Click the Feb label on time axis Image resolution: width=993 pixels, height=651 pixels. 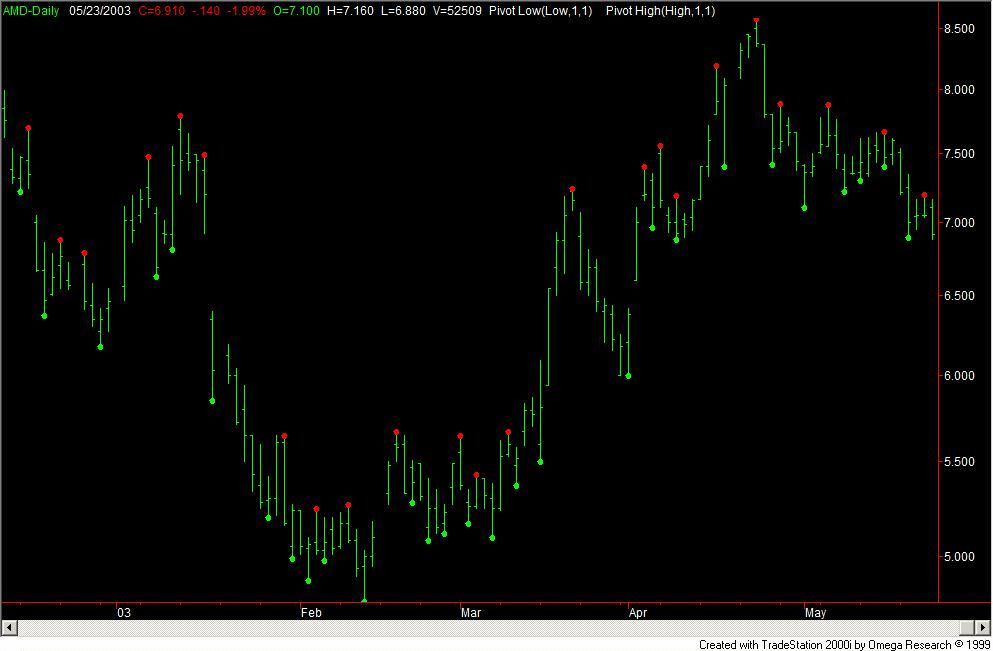click(311, 612)
